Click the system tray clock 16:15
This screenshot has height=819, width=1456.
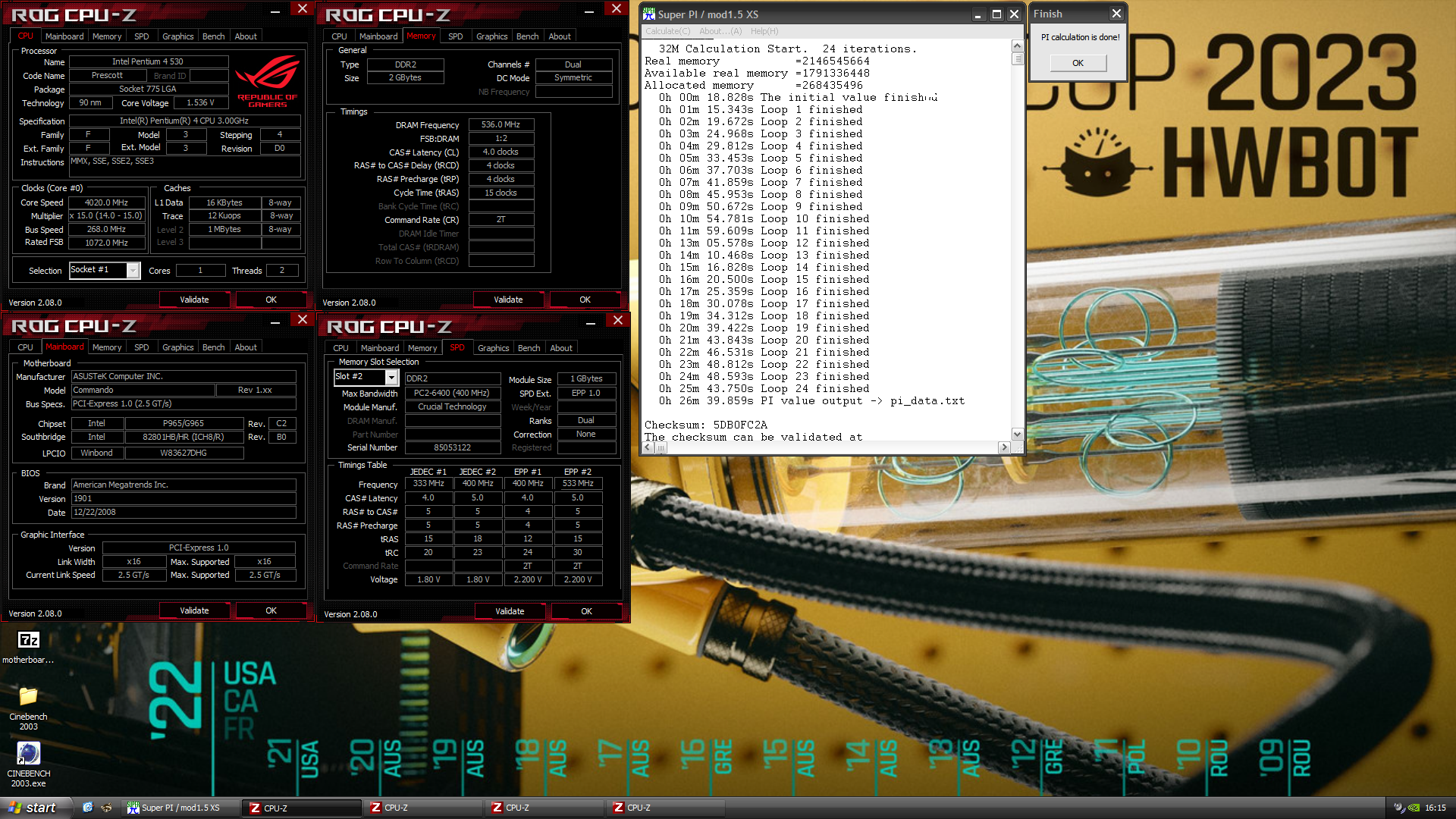pos(1435,808)
